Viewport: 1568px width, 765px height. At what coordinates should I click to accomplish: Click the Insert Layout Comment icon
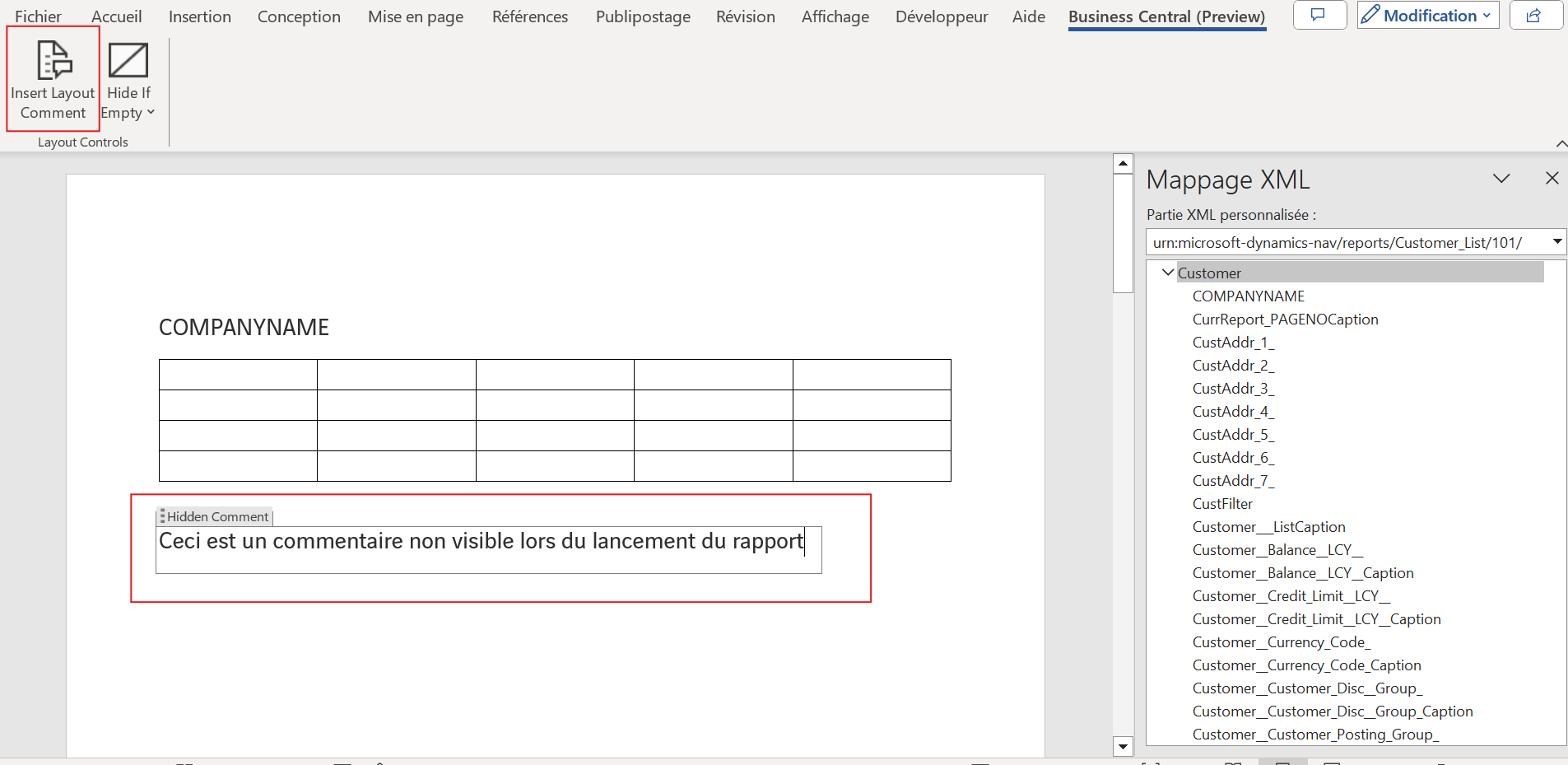click(x=54, y=60)
